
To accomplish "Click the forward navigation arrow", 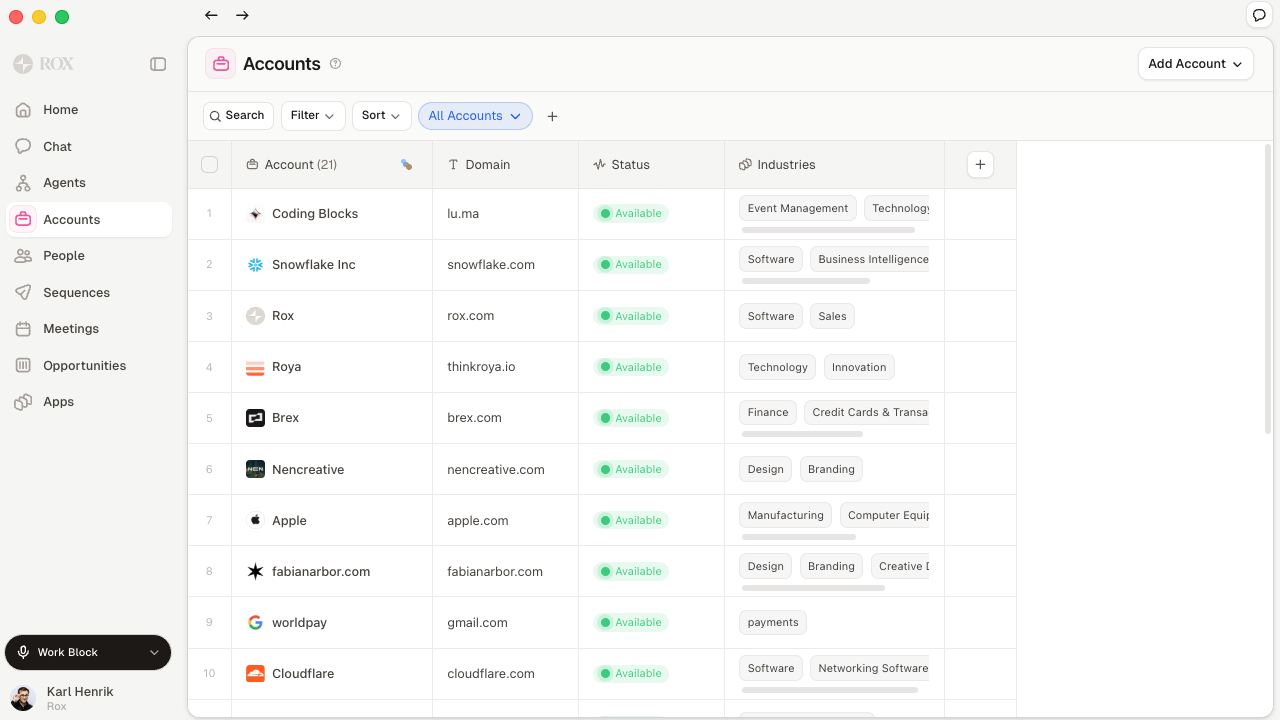I will click(x=242, y=15).
